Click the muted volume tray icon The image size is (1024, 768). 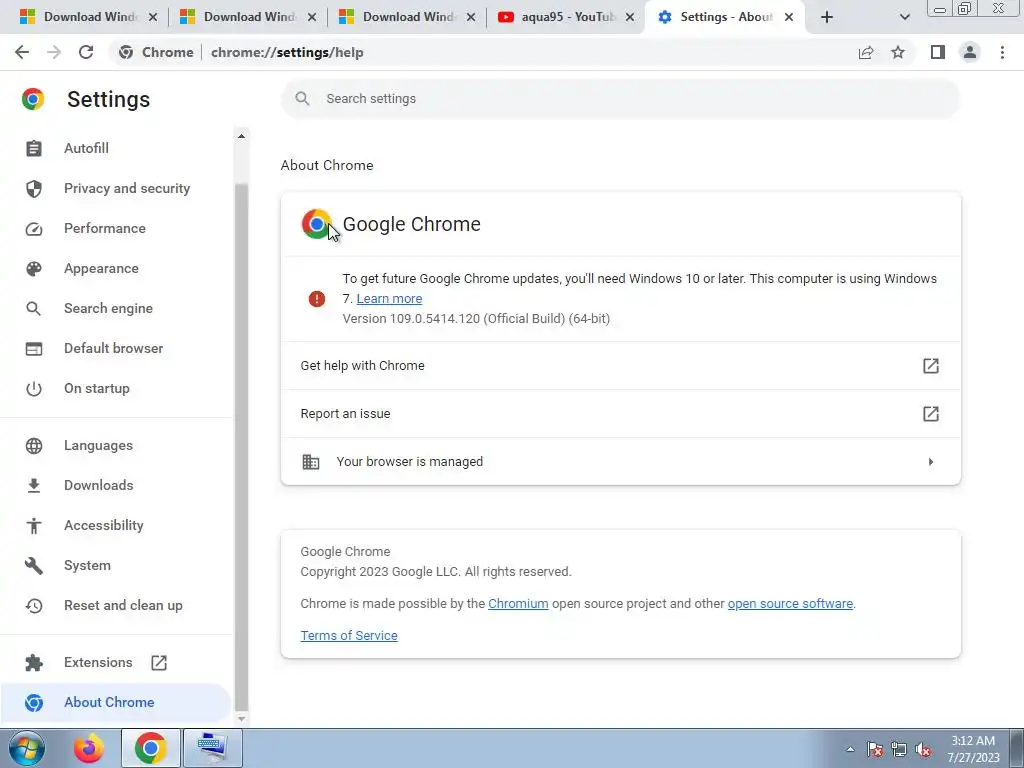tap(923, 750)
